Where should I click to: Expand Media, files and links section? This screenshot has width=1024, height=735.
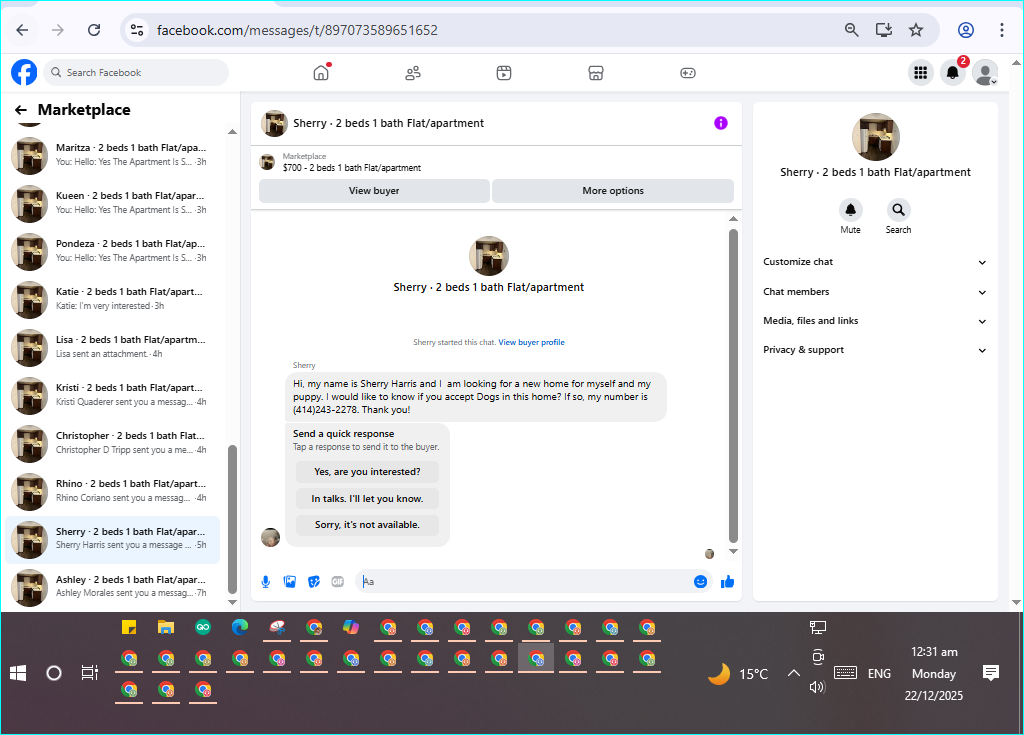tap(875, 321)
